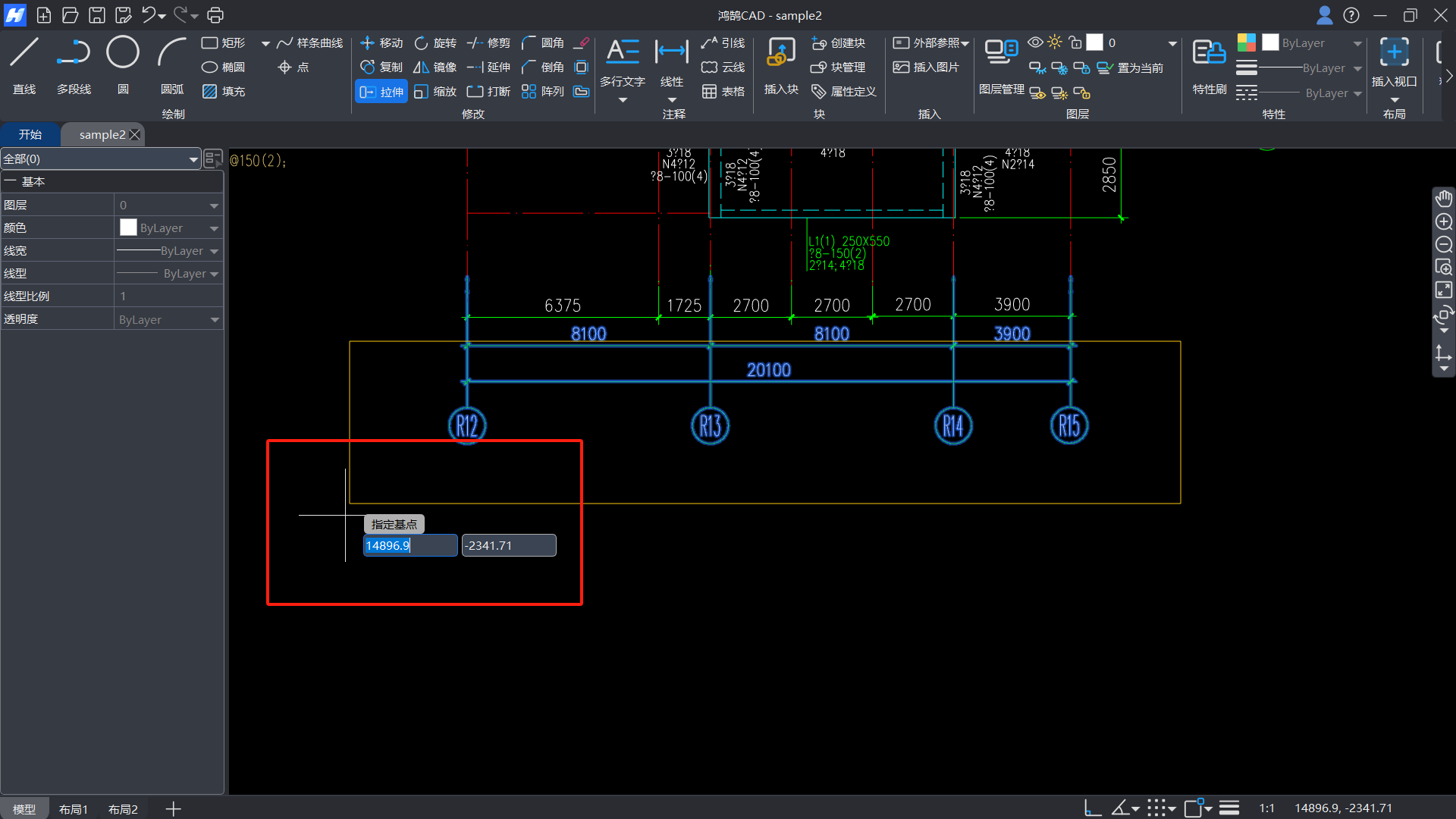Click the white layer color swatch
The height and width of the screenshot is (819, 1456).
pos(1094,42)
